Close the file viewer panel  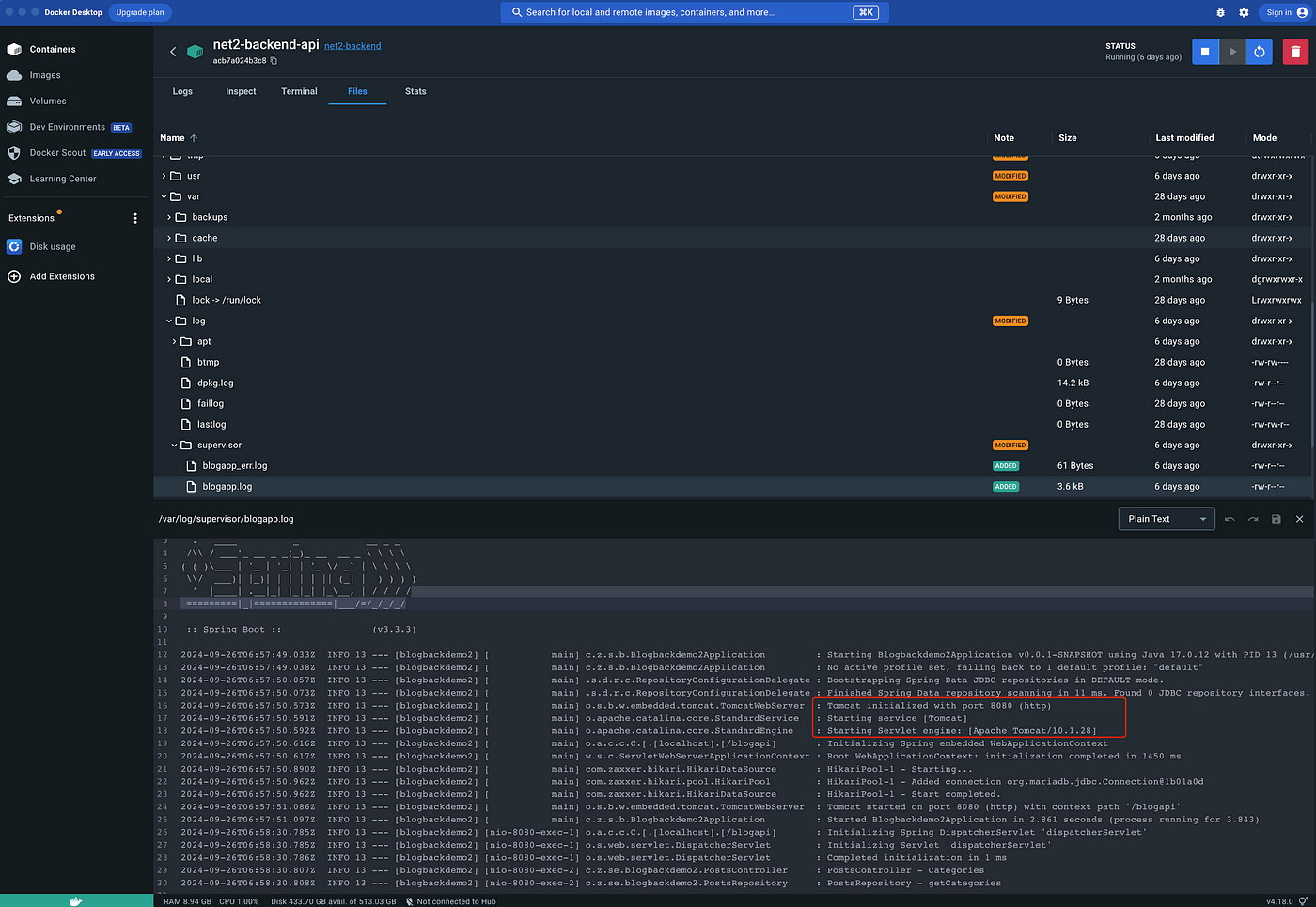[x=1299, y=519]
